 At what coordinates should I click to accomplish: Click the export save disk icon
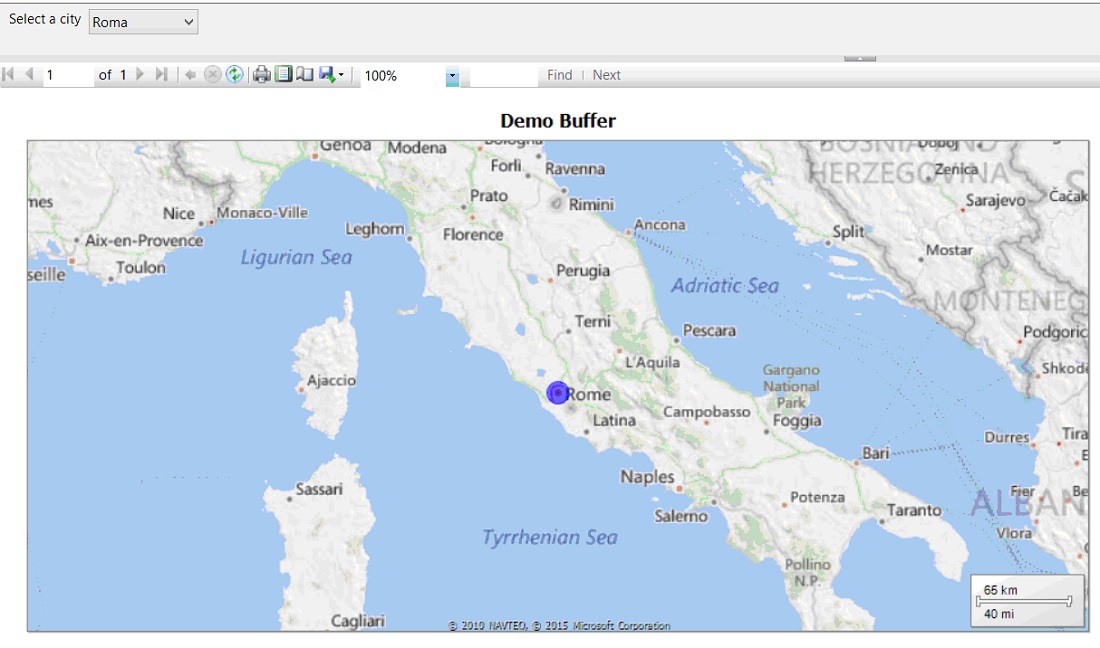(327, 74)
